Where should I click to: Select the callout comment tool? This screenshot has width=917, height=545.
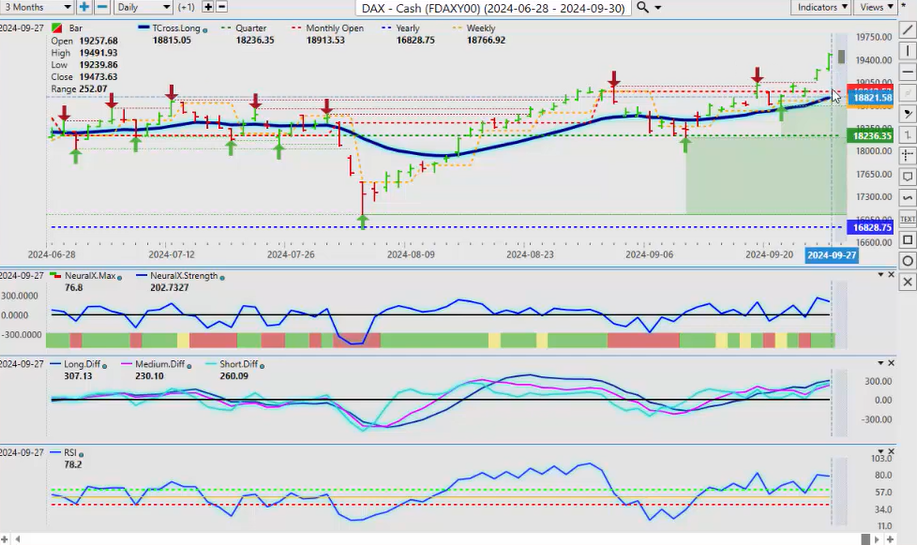908,177
